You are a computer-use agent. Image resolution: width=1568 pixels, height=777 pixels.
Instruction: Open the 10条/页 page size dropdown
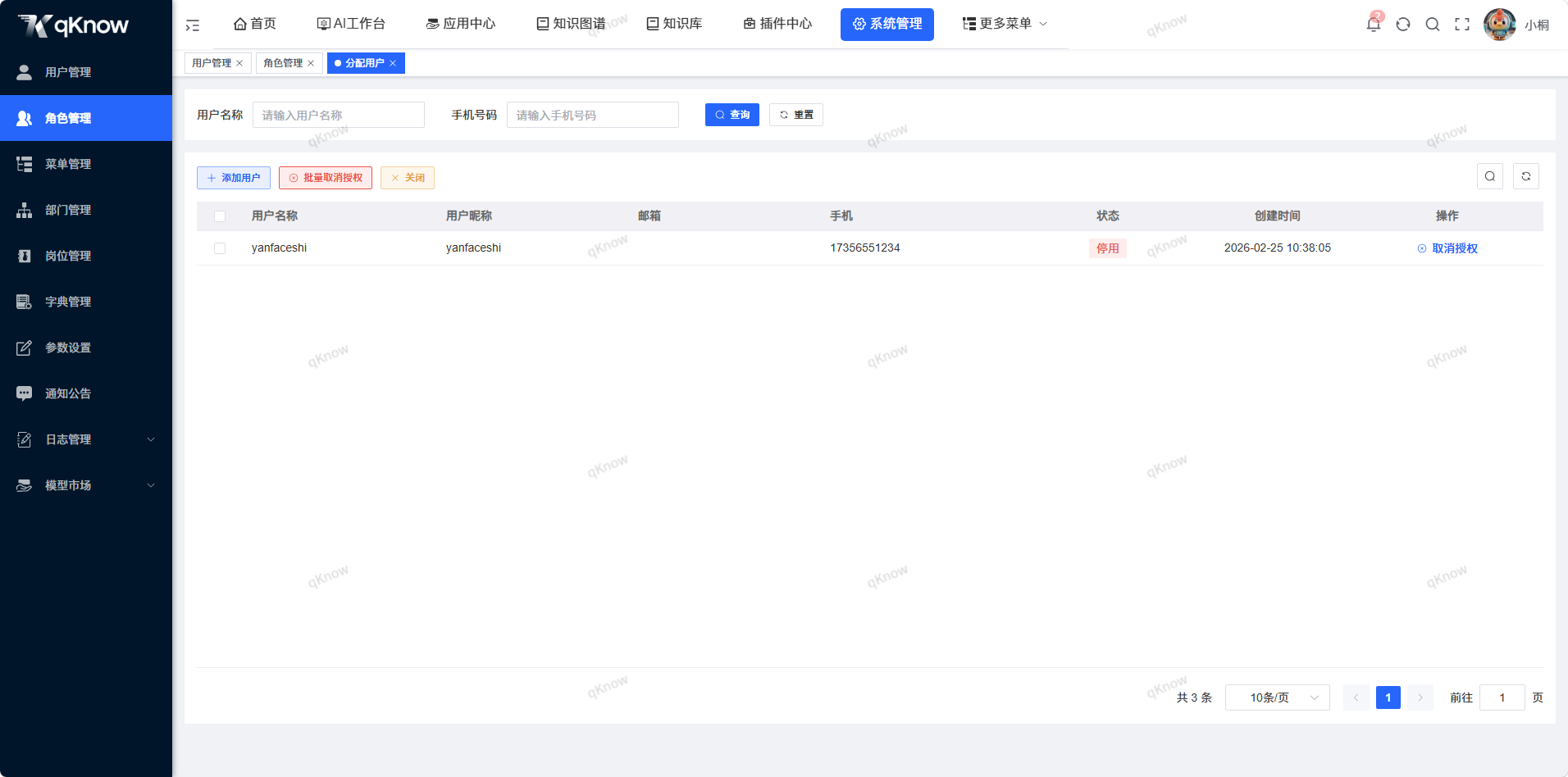1278,697
